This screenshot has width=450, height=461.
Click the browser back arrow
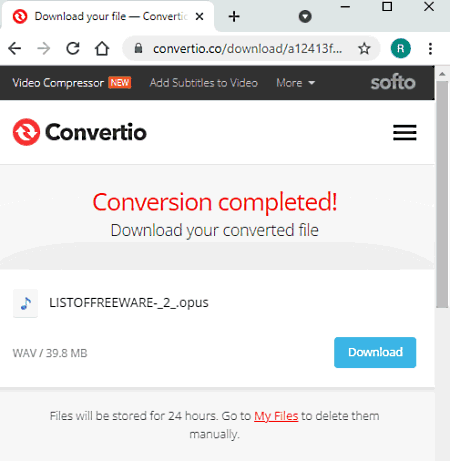[x=15, y=49]
